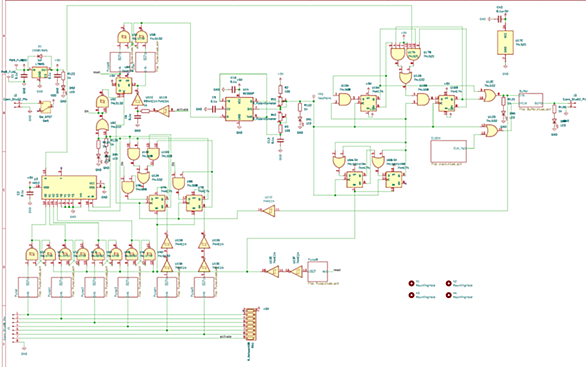Viewport: 586px width, 367px height.
Task: Click the activate label next to the inverter
Action: [x=182, y=110]
